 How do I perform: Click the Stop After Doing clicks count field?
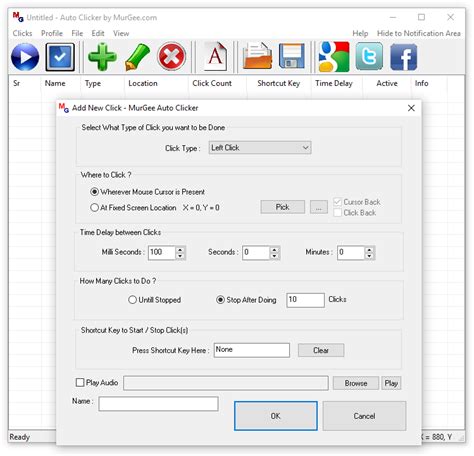click(x=305, y=300)
